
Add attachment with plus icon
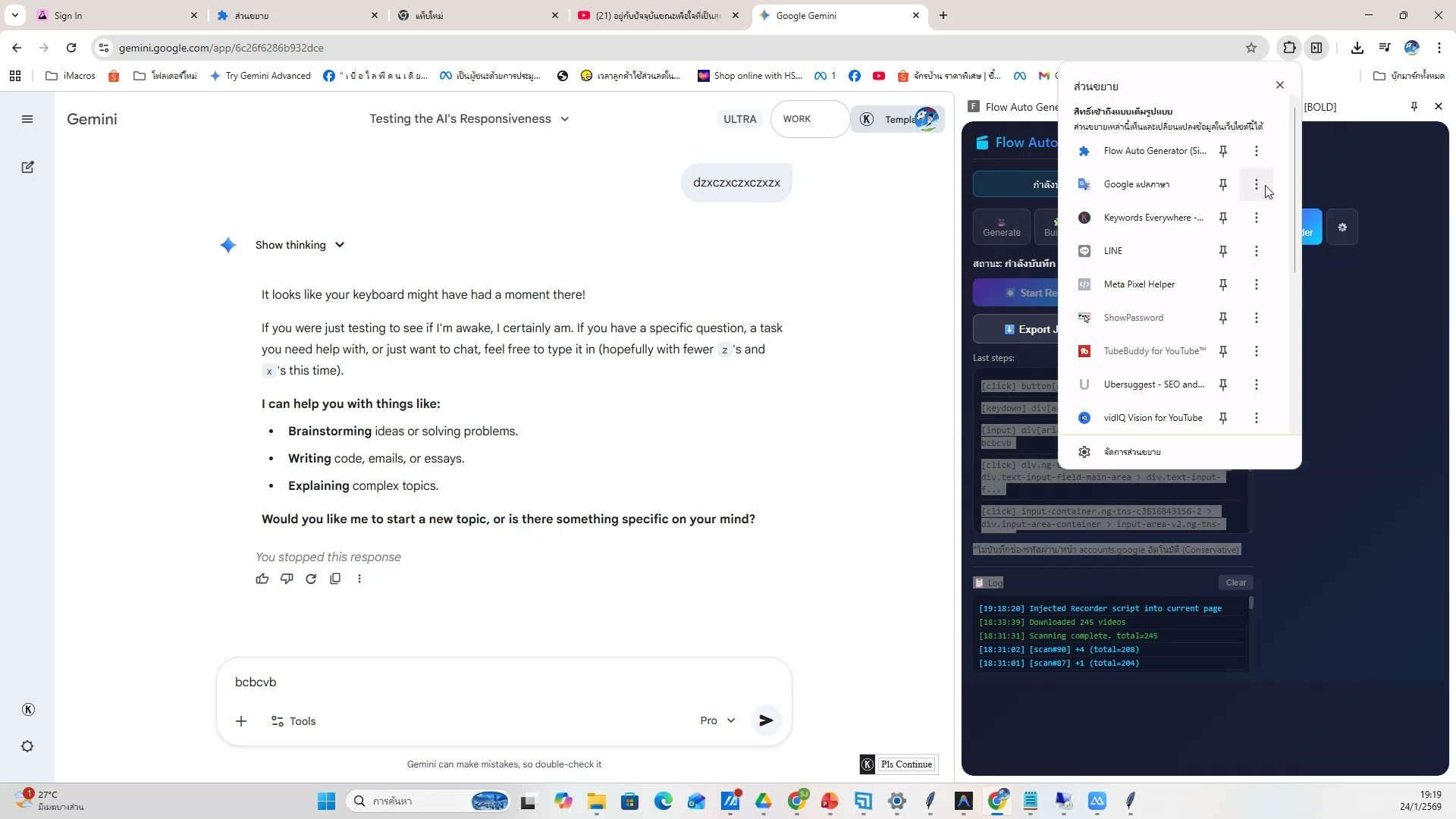point(241,721)
